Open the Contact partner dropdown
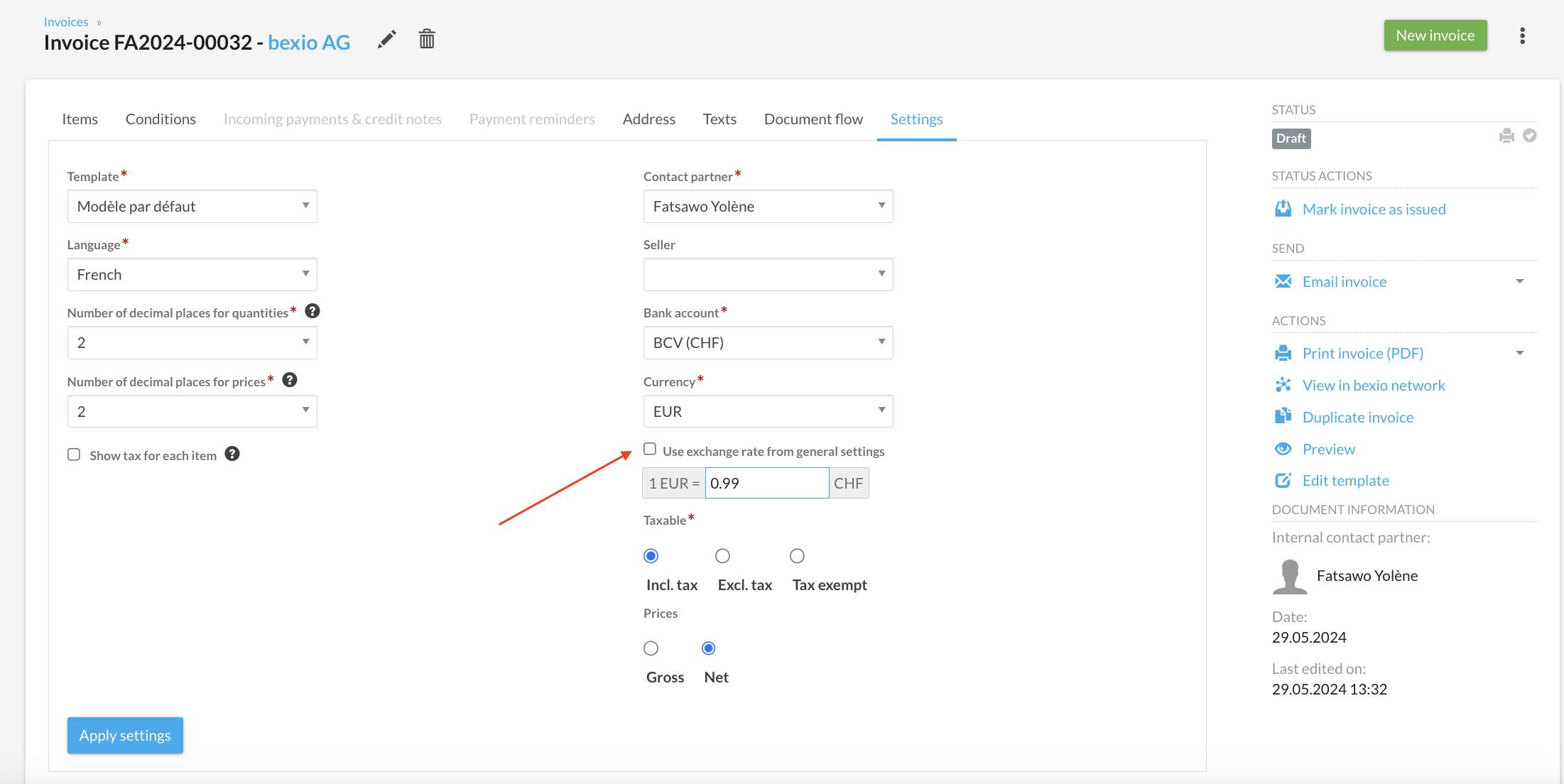 (x=769, y=206)
